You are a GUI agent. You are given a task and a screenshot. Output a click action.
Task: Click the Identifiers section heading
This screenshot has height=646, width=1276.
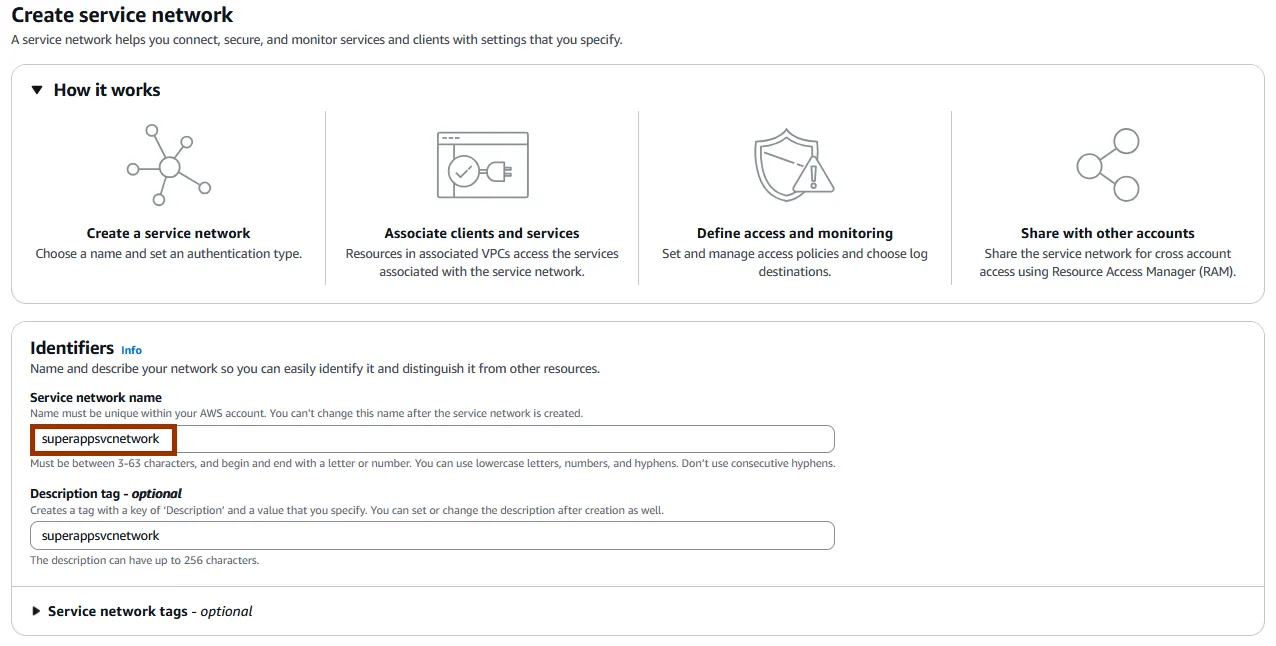(x=72, y=348)
